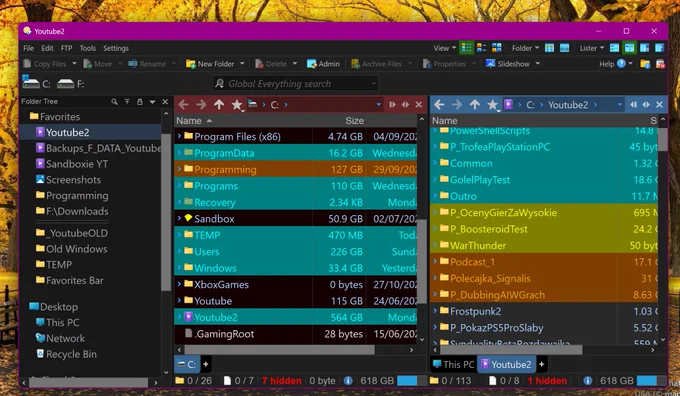The height and width of the screenshot is (396, 680).
Task: Swap panes using left pane double-arrow icon
Action: (x=405, y=105)
